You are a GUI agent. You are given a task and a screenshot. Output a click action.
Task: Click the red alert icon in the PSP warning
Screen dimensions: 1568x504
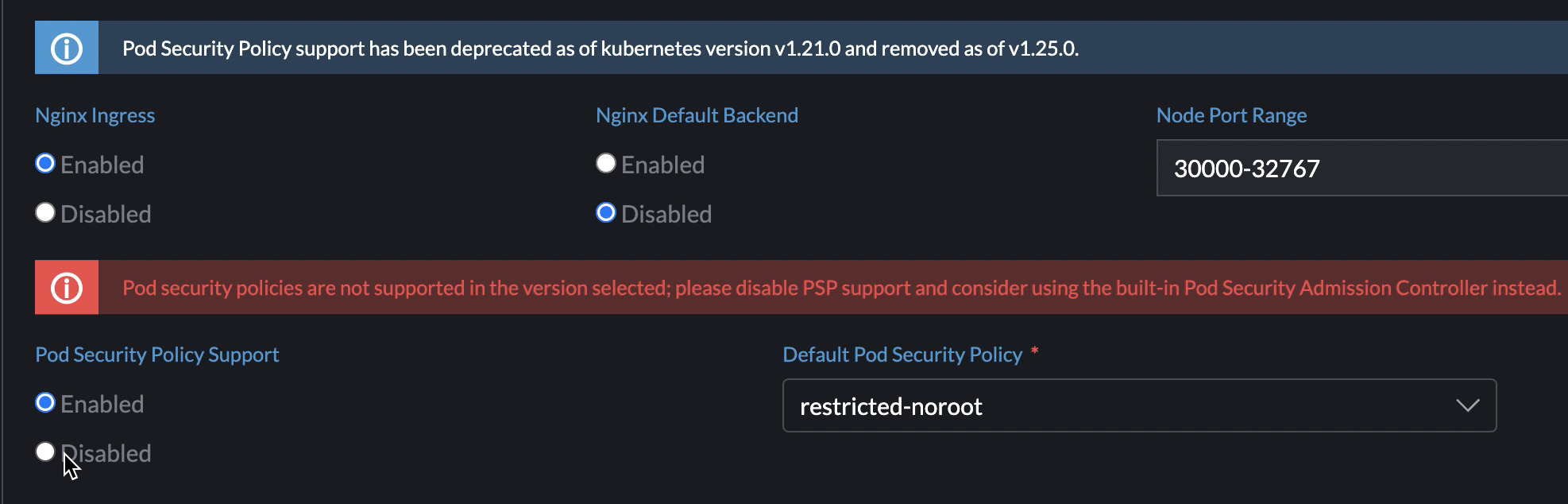(67, 287)
